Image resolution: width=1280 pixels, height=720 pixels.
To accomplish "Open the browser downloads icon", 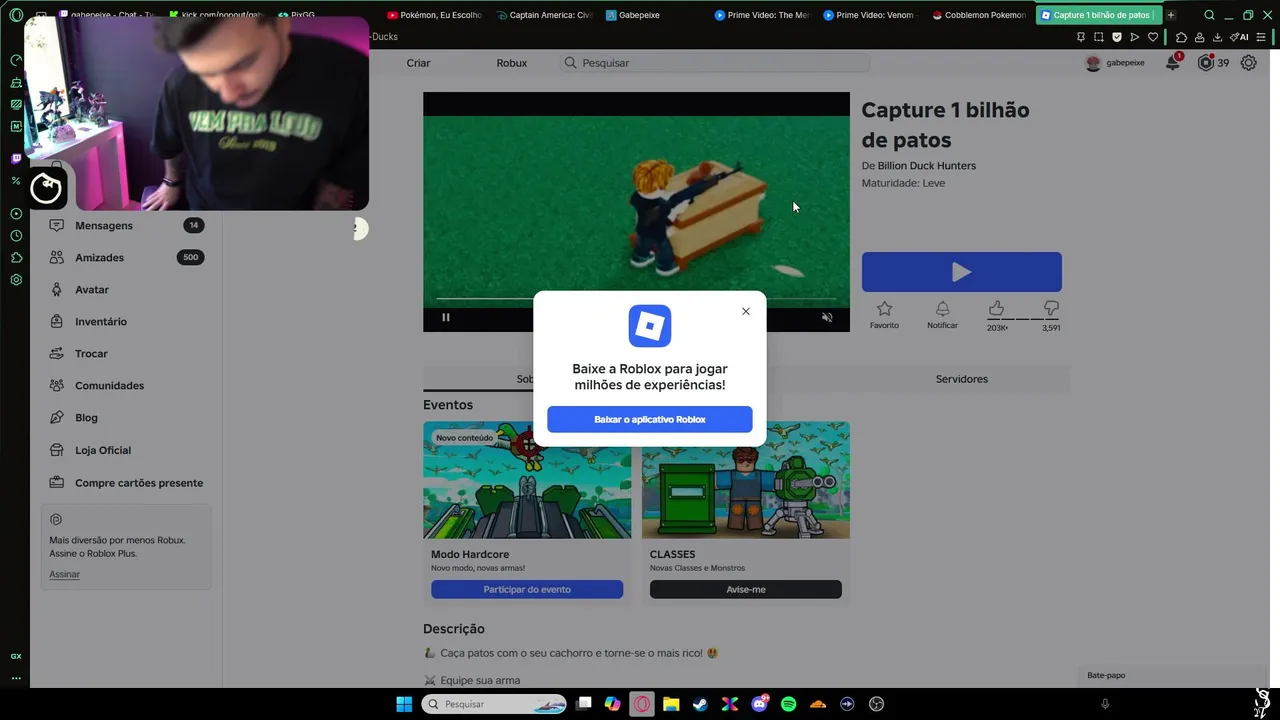I will point(1217,37).
